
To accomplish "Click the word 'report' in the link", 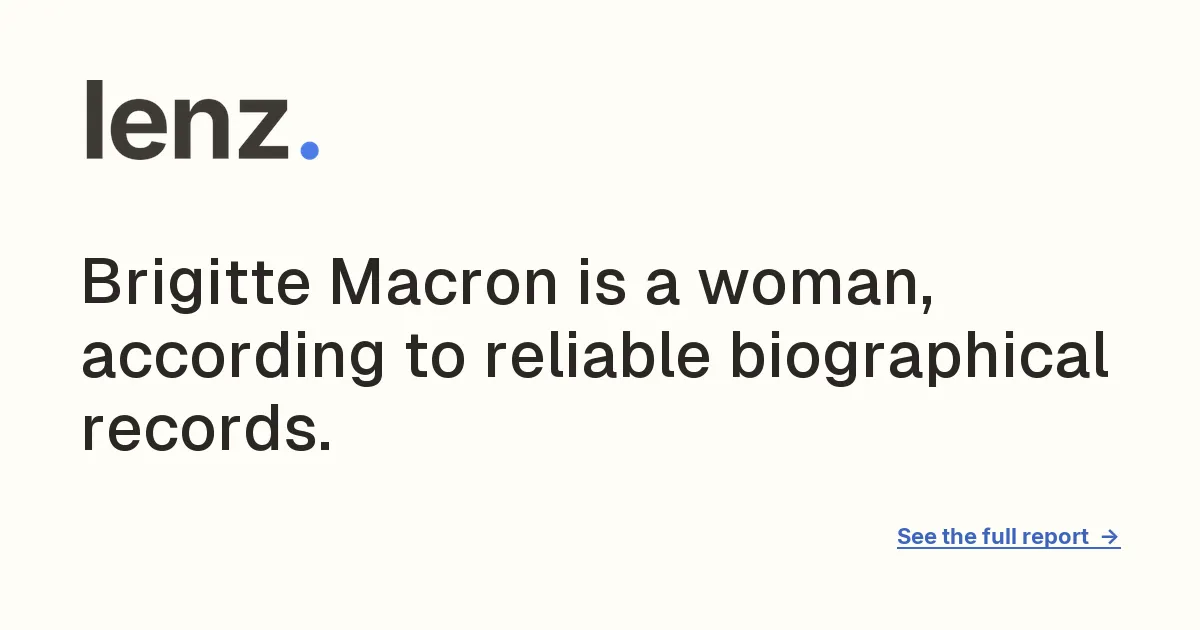I will pos(1054,538).
